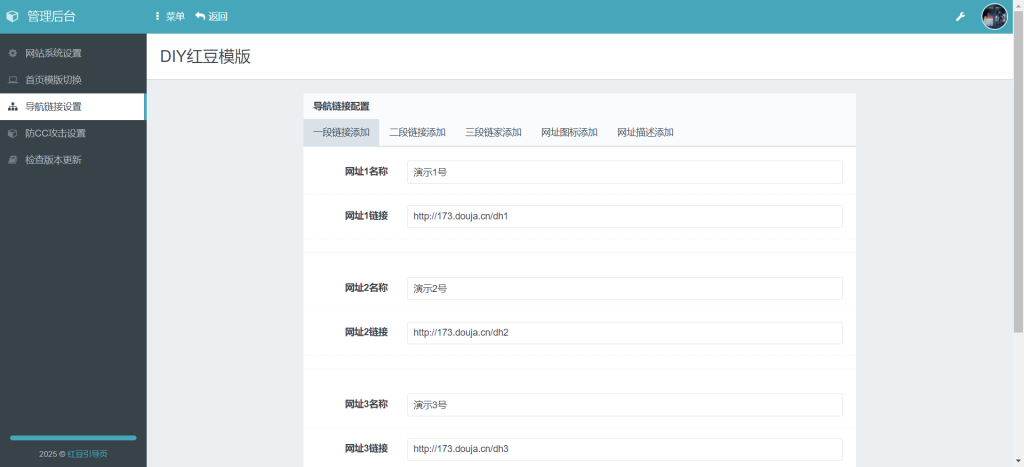The height and width of the screenshot is (467, 1024).
Task: Click the cube logo icon beside 管理后台
Action: click(13, 16)
